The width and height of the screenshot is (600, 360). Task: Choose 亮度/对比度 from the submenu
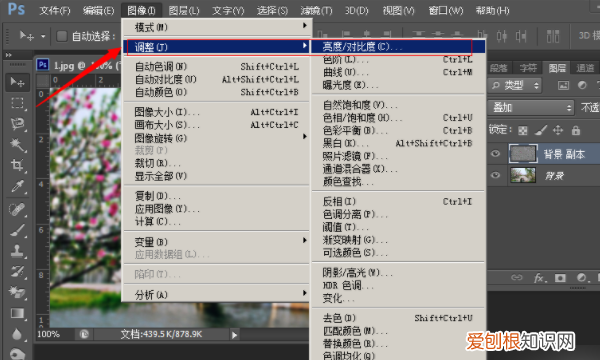click(398, 46)
